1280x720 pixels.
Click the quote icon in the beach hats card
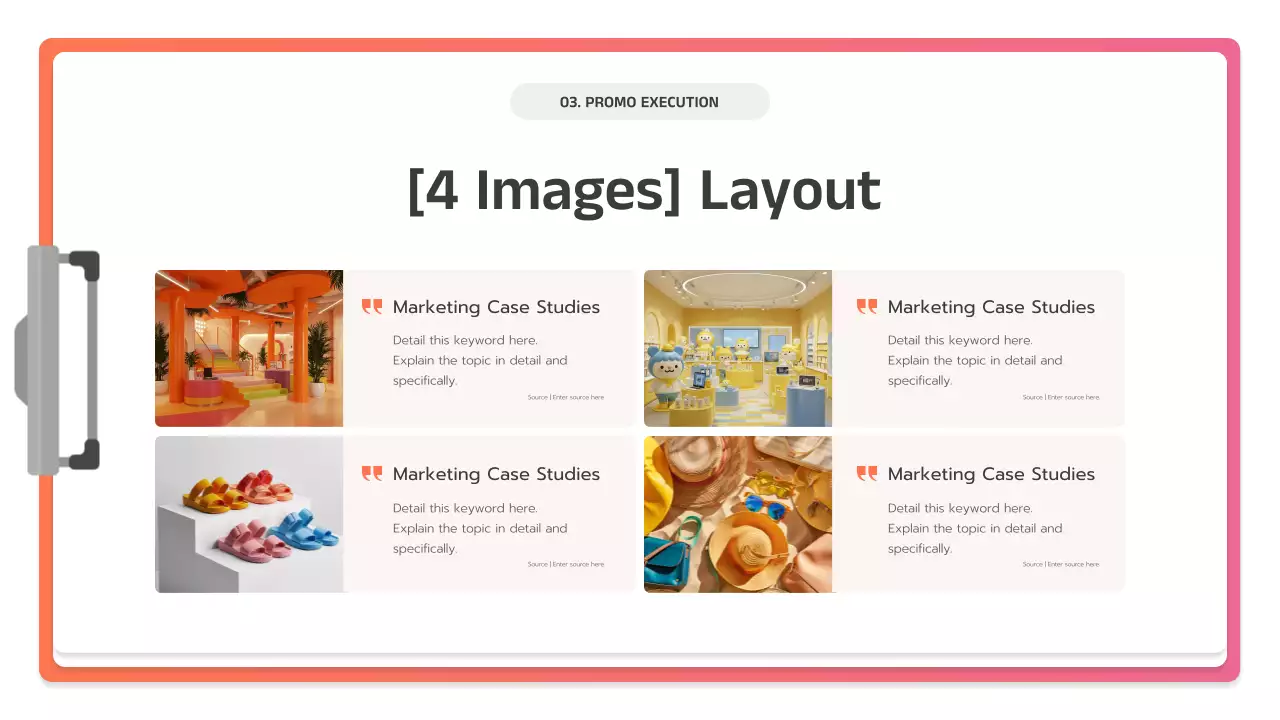[867, 474]
